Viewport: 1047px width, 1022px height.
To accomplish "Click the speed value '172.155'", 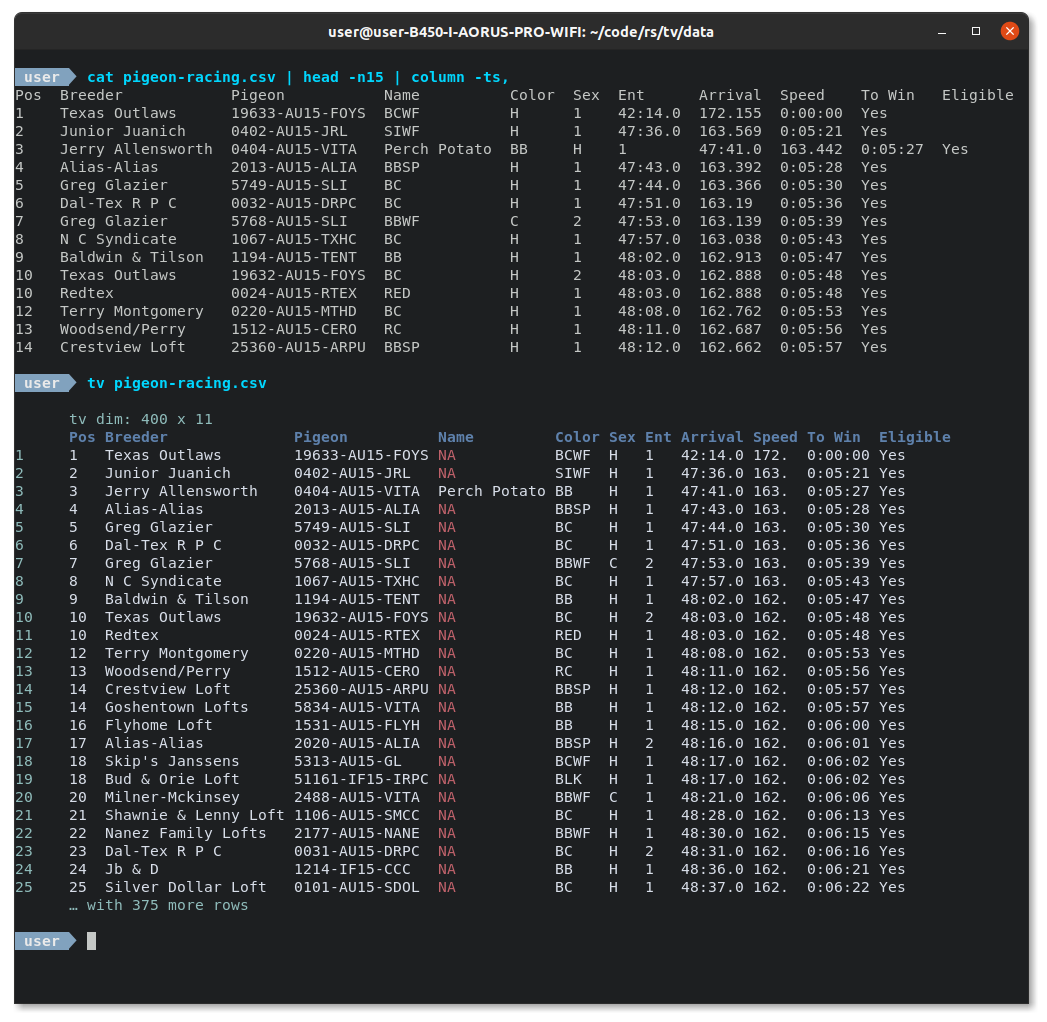I will [730, 113].
